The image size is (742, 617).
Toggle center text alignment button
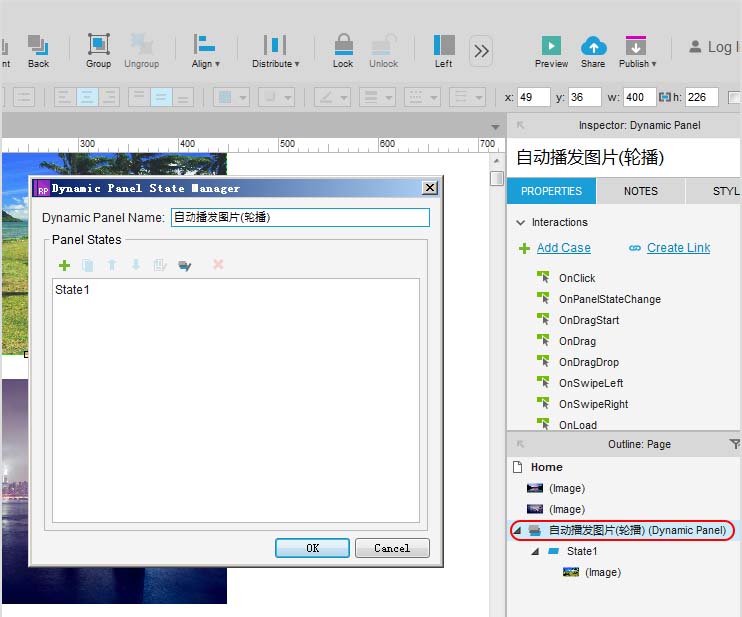tap(87, 97)
